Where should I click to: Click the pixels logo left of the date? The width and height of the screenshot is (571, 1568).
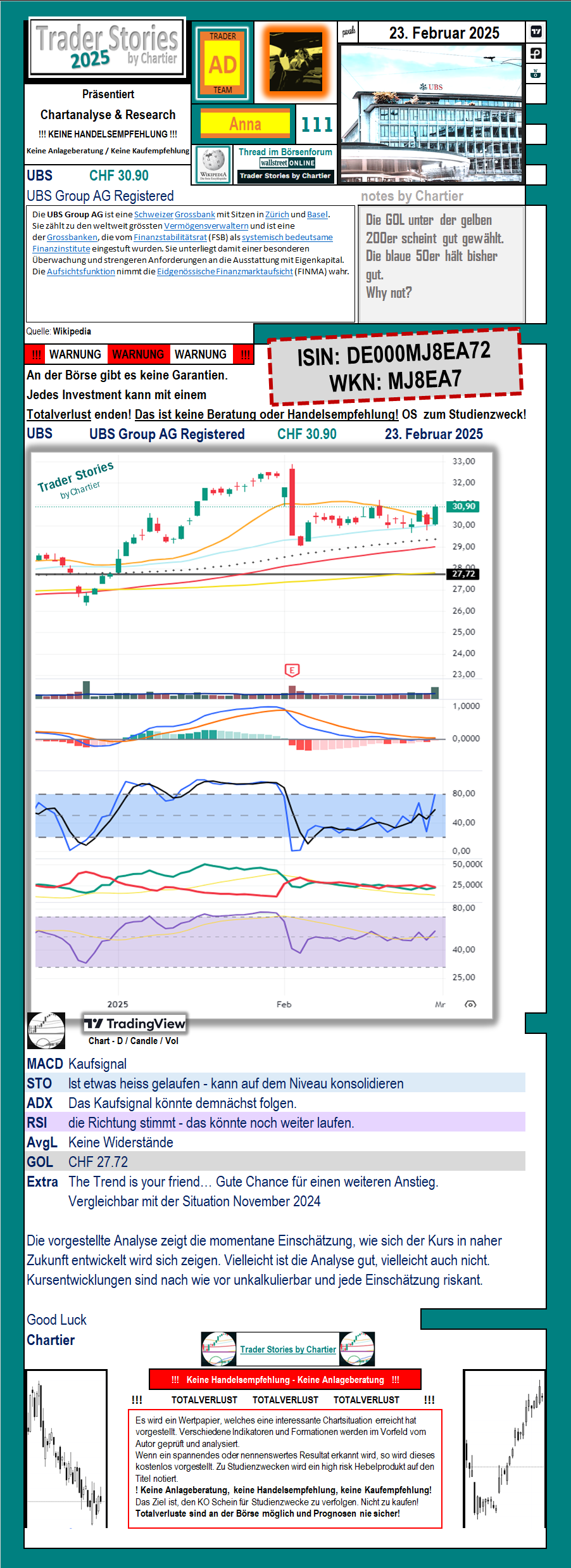[348, 32]
